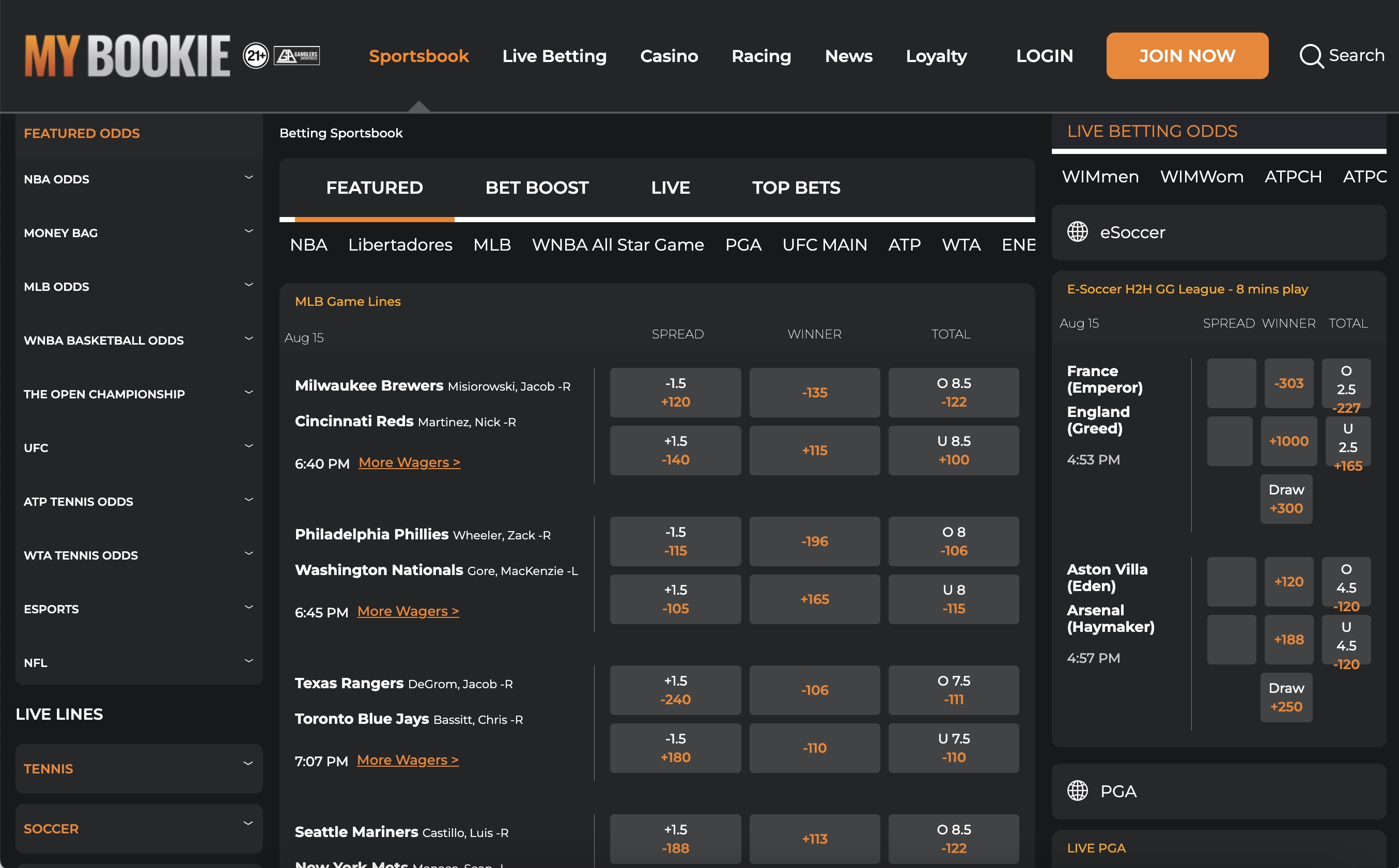Expand the UFC sidebar section

pyautogui.click(x=139, y=448)
